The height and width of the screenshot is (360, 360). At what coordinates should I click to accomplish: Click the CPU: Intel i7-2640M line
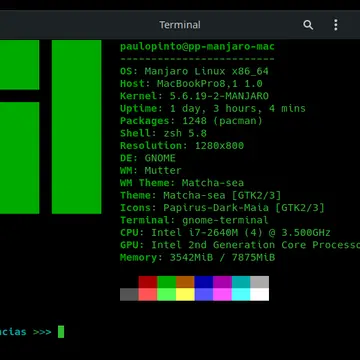pyautogui.click(x=225, y=232)
